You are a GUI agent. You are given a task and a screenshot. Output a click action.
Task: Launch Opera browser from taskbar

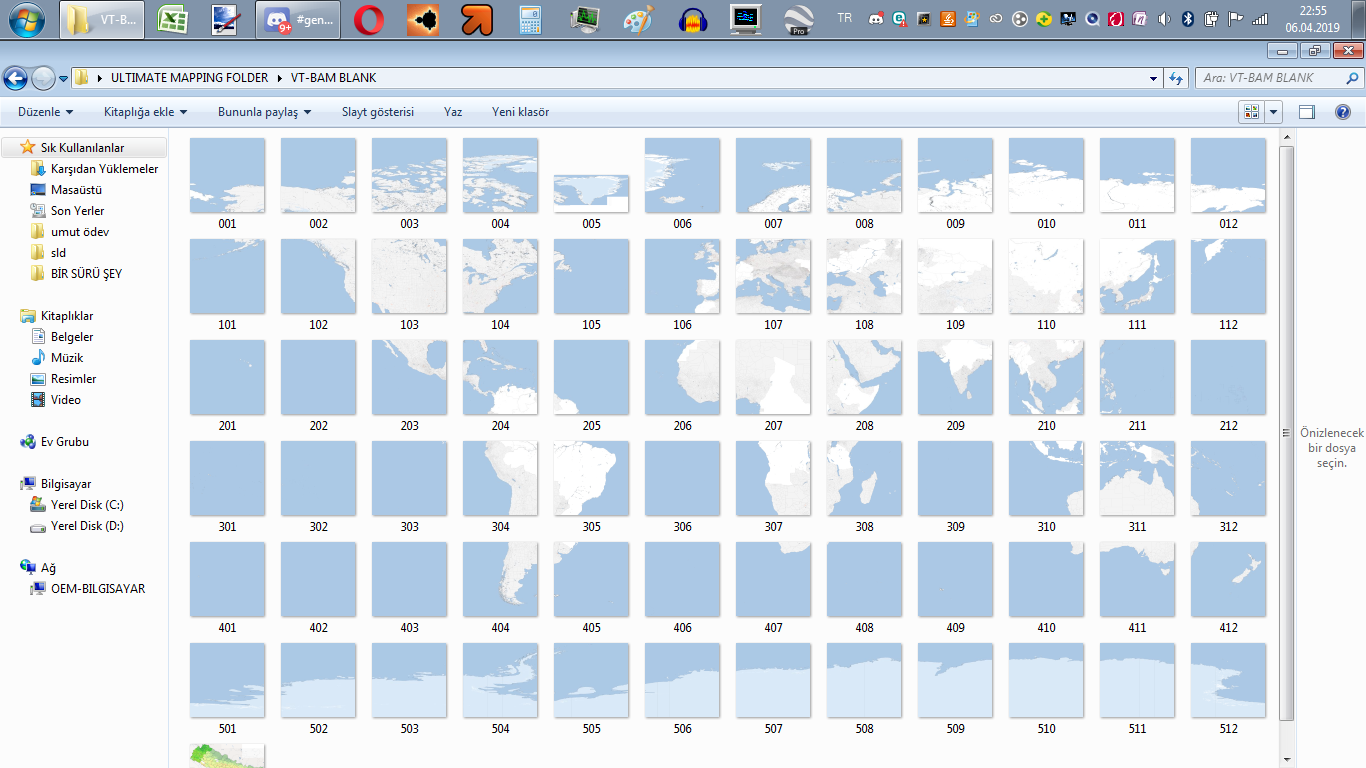pos(368,19)
